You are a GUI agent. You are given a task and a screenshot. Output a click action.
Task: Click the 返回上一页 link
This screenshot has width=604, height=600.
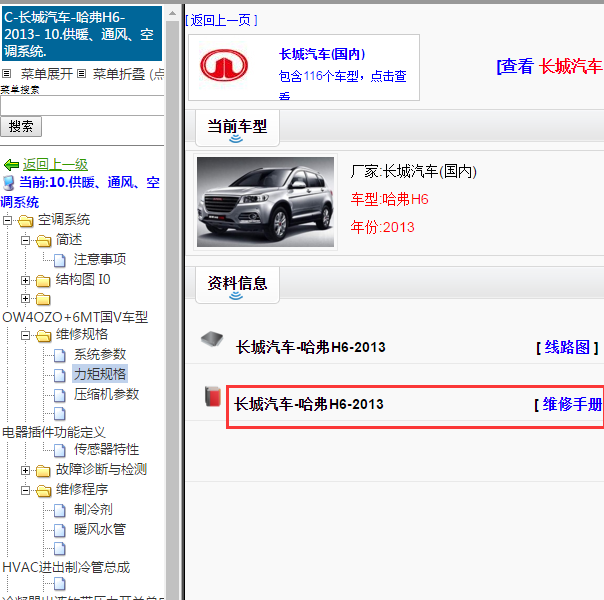(221, 20)
